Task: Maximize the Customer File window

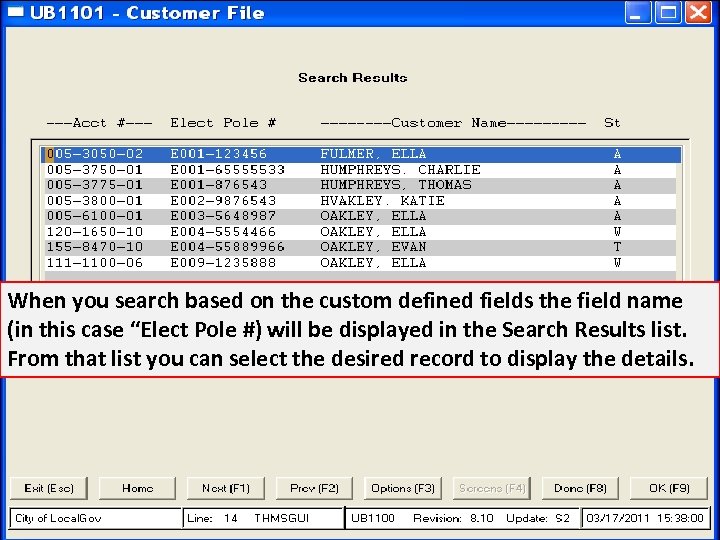Action: point(668,12)
